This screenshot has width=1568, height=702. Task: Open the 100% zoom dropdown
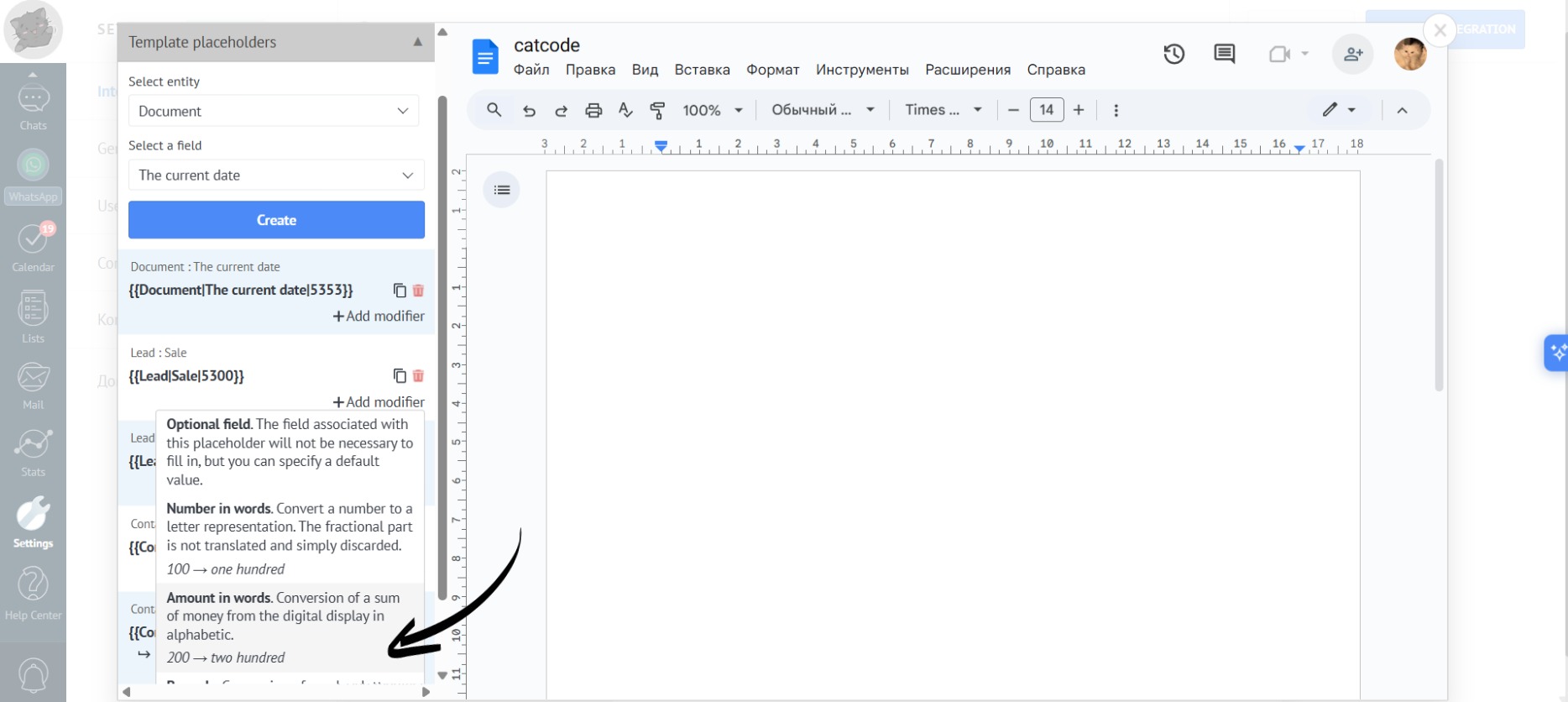click(712, 110)
